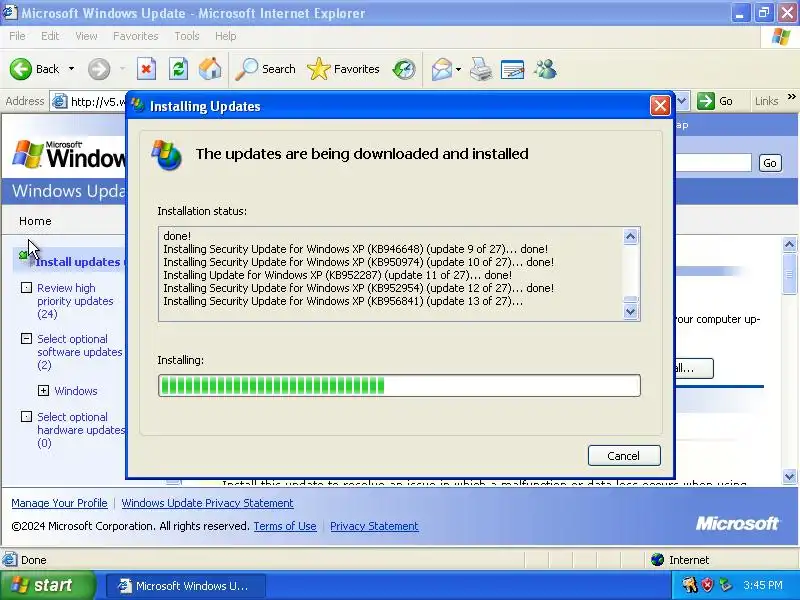The height and width of the screenshot is (600, 800).
Task: Click Home in Windows Update sidebar
Action: coord(35,221)
